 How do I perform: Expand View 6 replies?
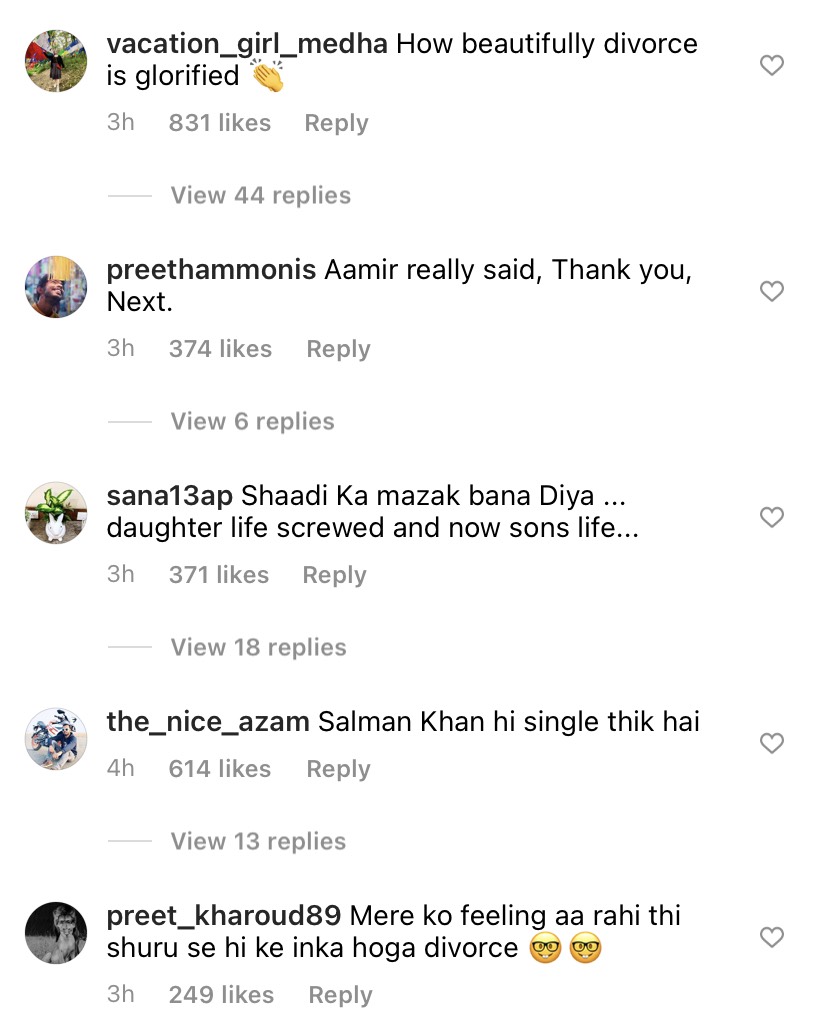click(x=252, y=422)
